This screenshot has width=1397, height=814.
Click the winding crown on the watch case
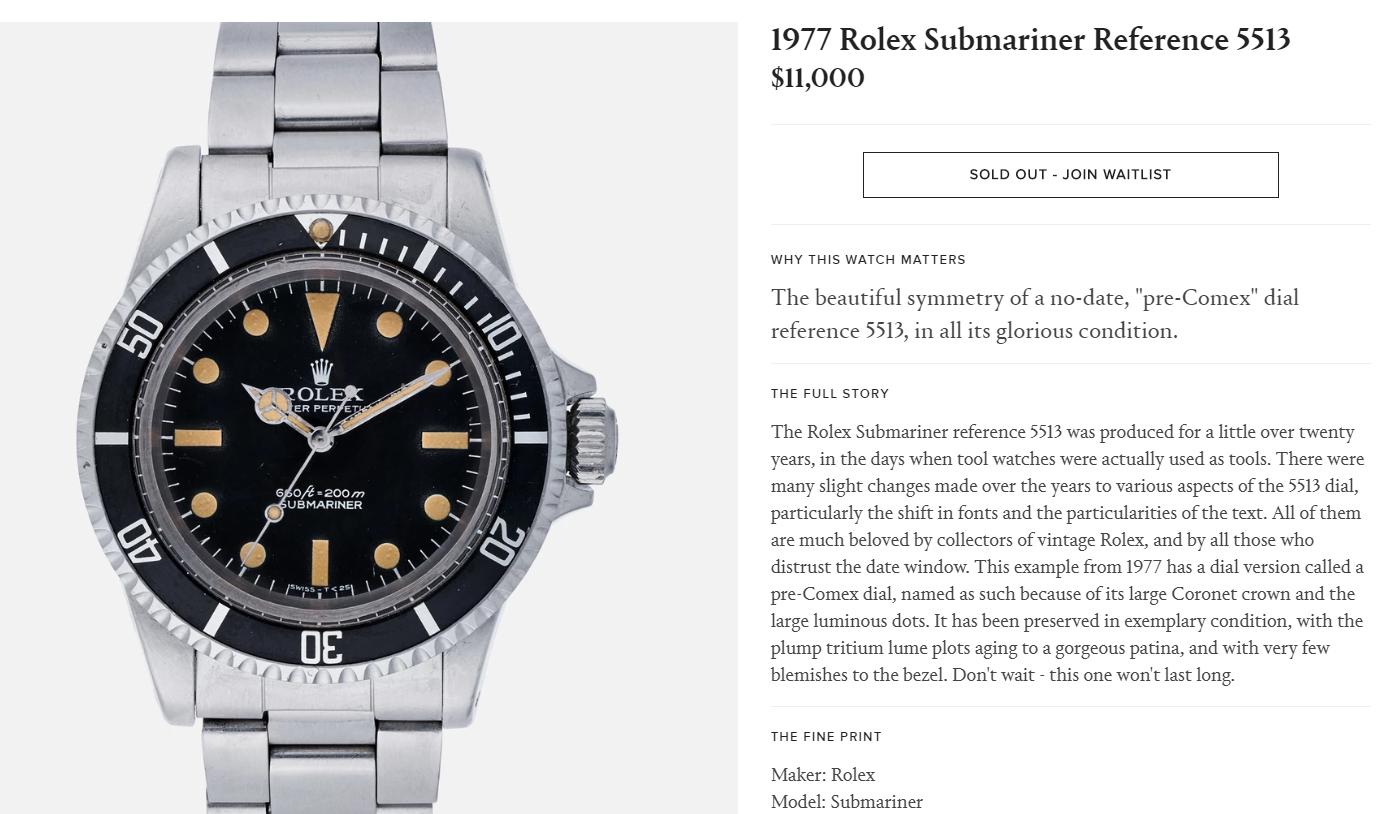pyautogui.click(x=594, y=439)
